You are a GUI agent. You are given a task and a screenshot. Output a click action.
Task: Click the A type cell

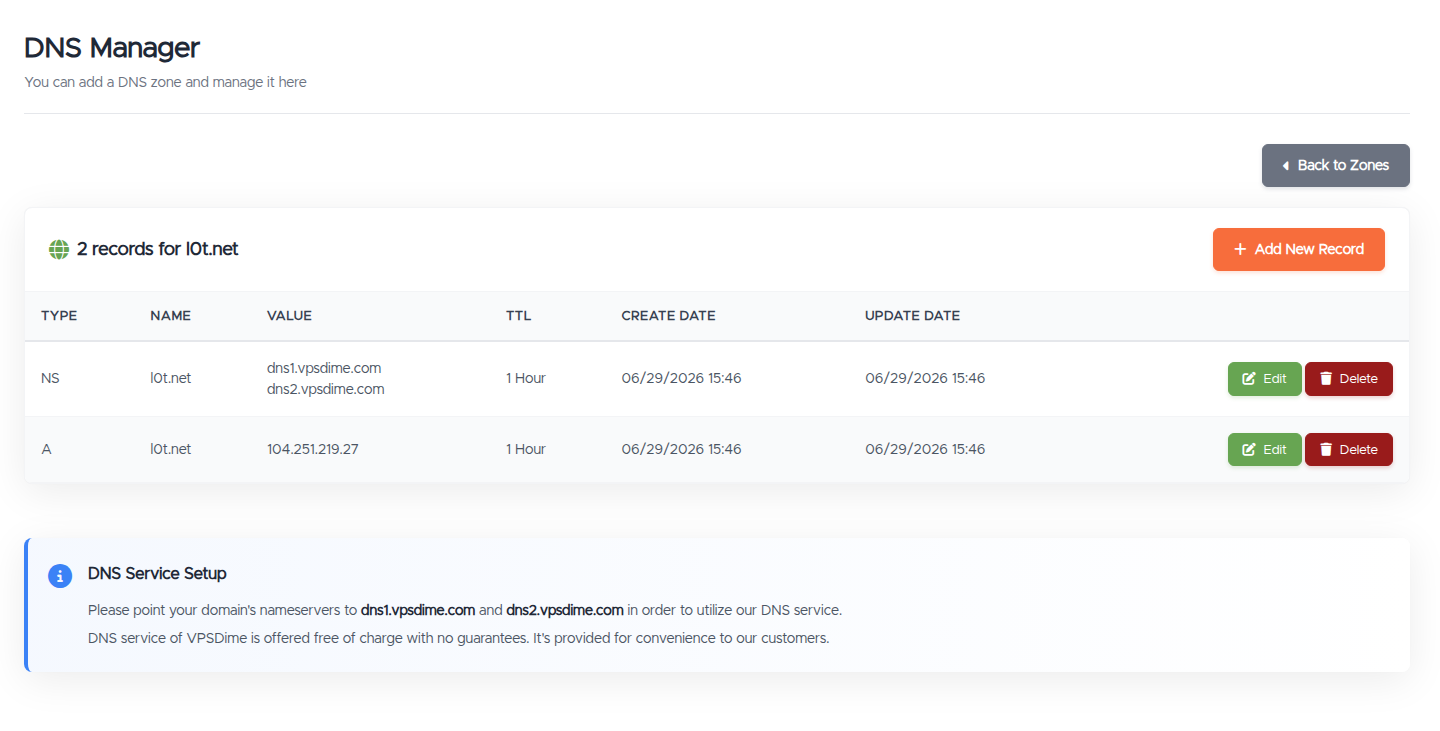tap(46, 450)
